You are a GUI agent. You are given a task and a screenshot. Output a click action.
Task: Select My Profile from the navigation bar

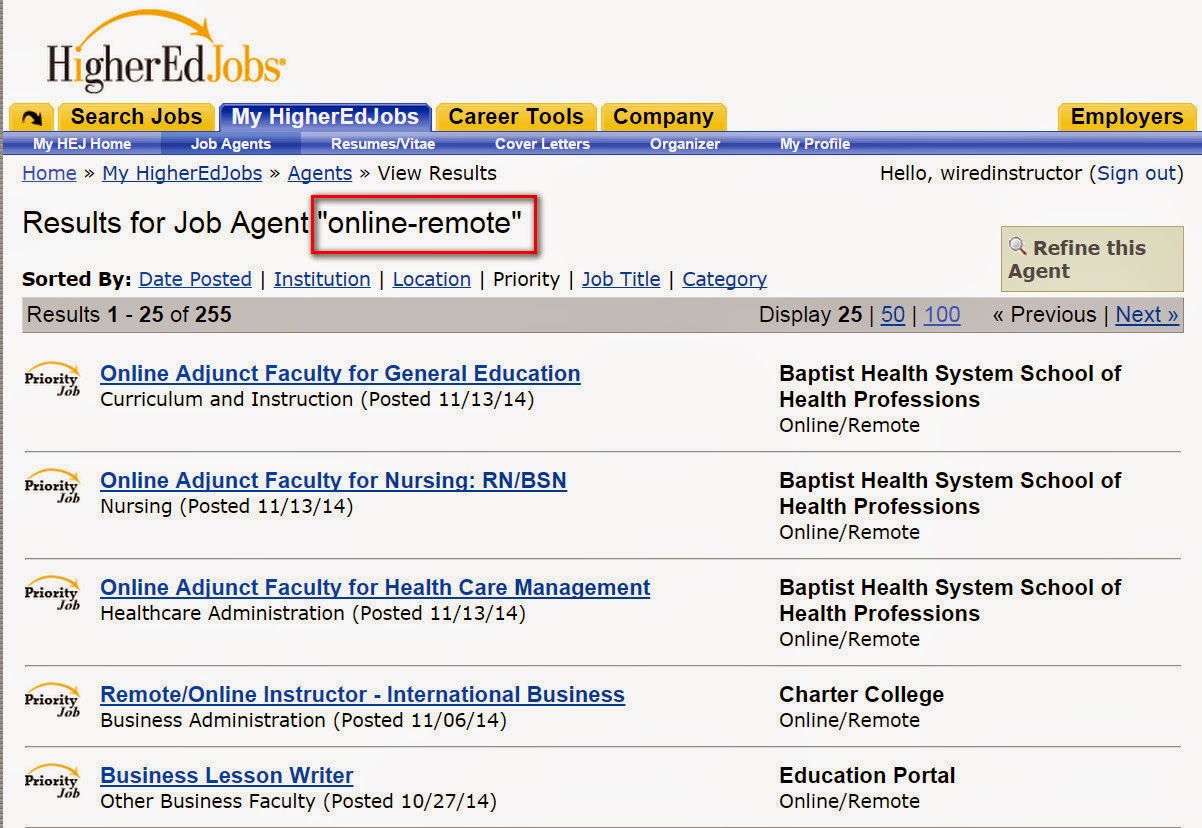pos(815,144)
